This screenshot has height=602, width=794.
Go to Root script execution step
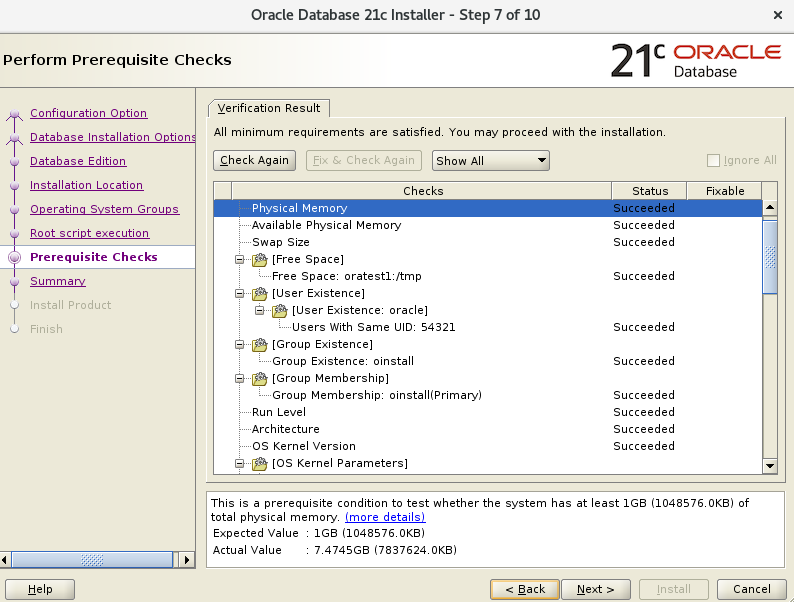[90, 233]
